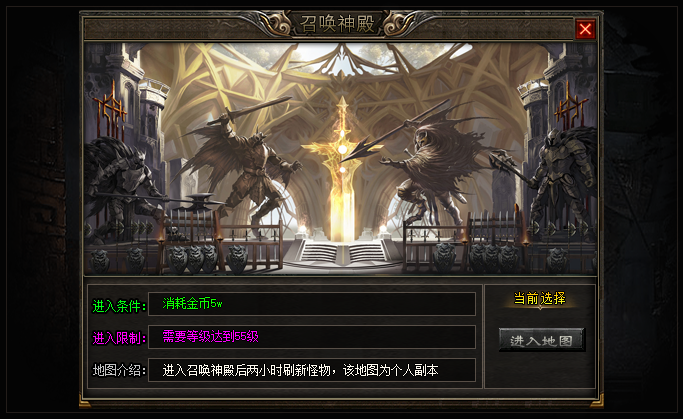The image size is (683, 419).
Task: Click the 需要等级达到55级 restriction field
Action: click(x=312, y=337)
